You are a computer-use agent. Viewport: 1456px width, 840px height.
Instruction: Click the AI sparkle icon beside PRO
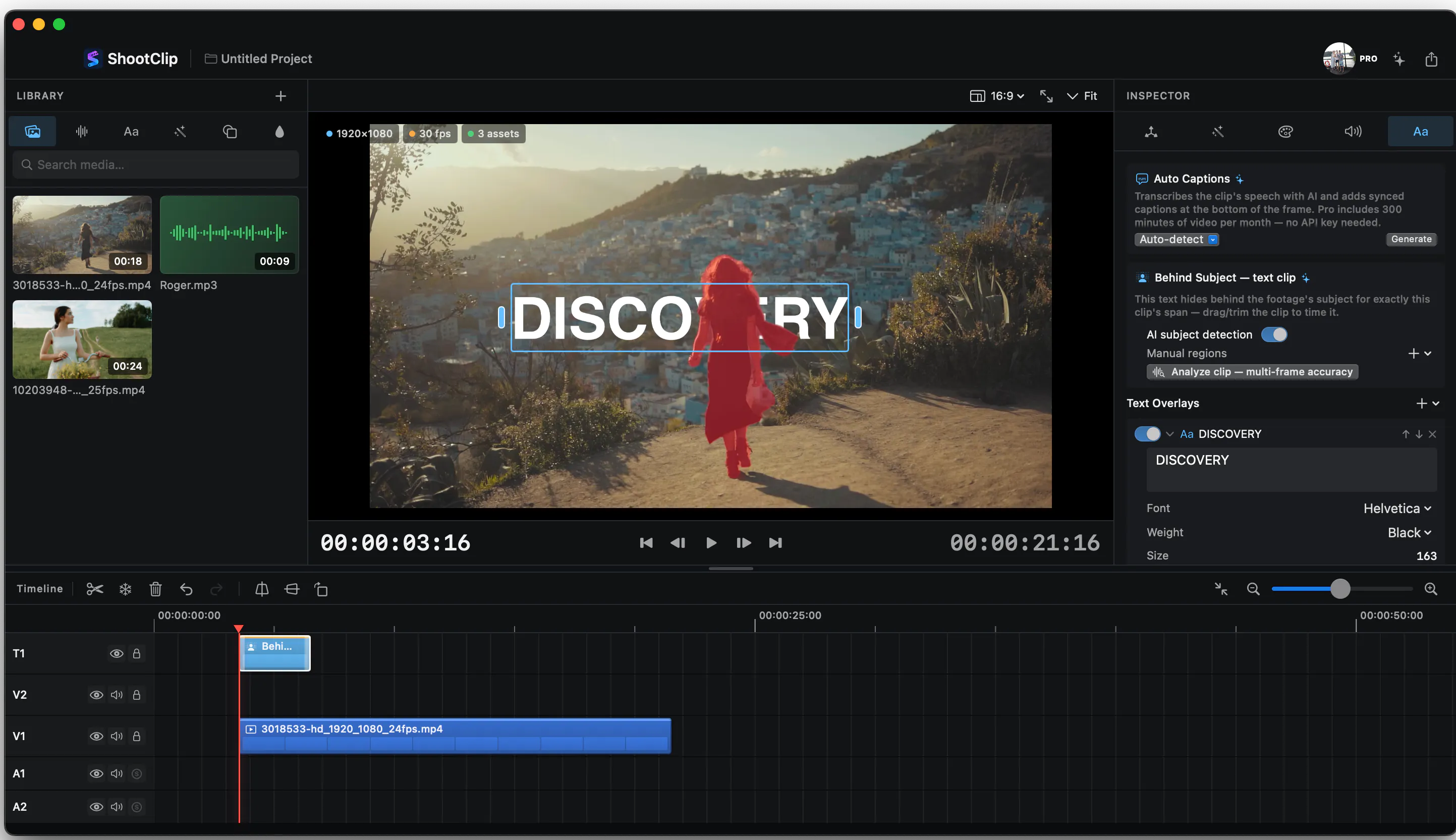tap(1399, 59)
